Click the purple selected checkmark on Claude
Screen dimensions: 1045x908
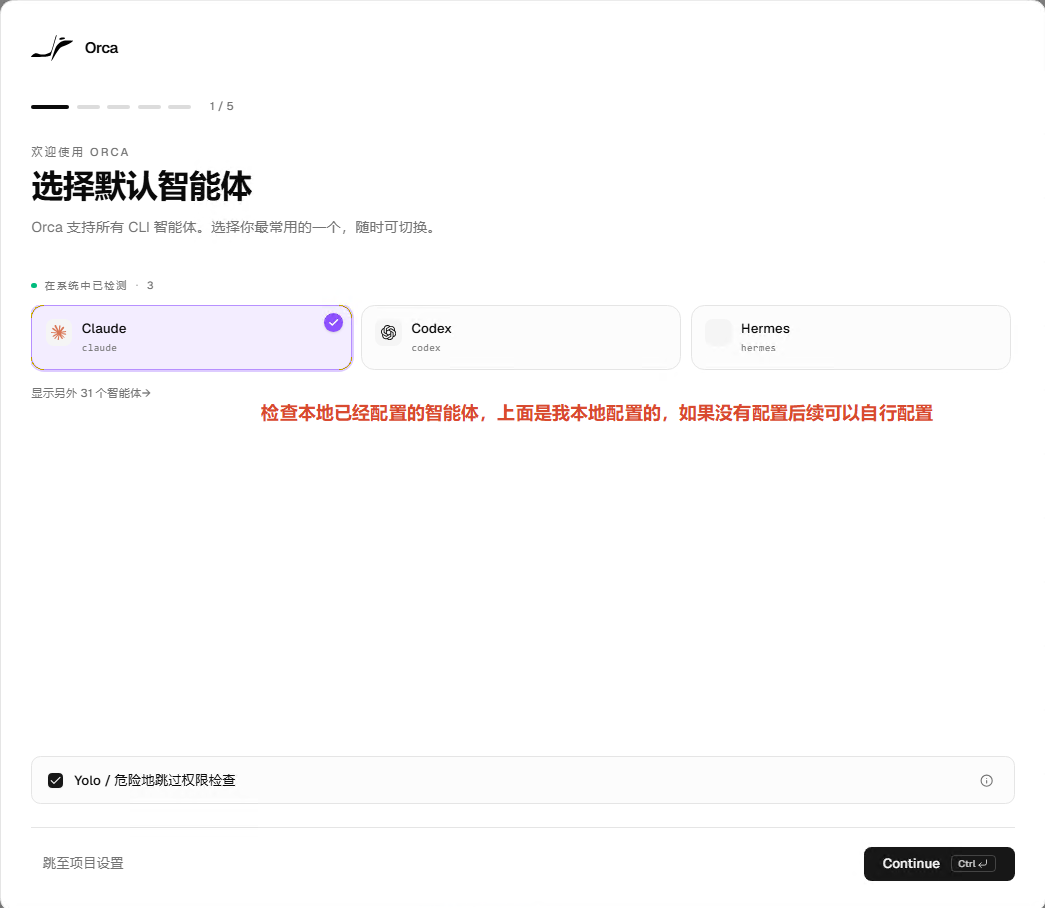(333, 323)
